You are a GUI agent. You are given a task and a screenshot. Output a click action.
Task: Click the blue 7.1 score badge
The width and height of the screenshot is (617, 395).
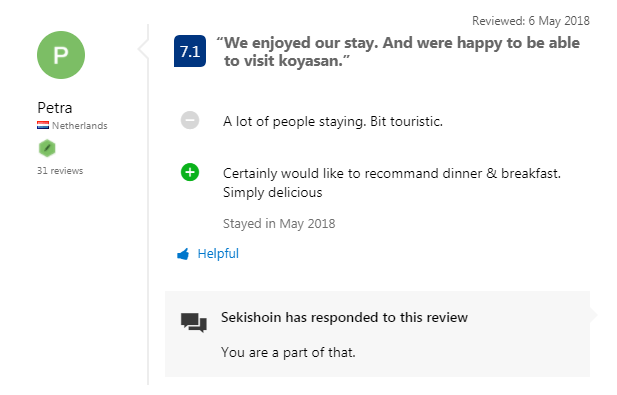tap(190, 51)
